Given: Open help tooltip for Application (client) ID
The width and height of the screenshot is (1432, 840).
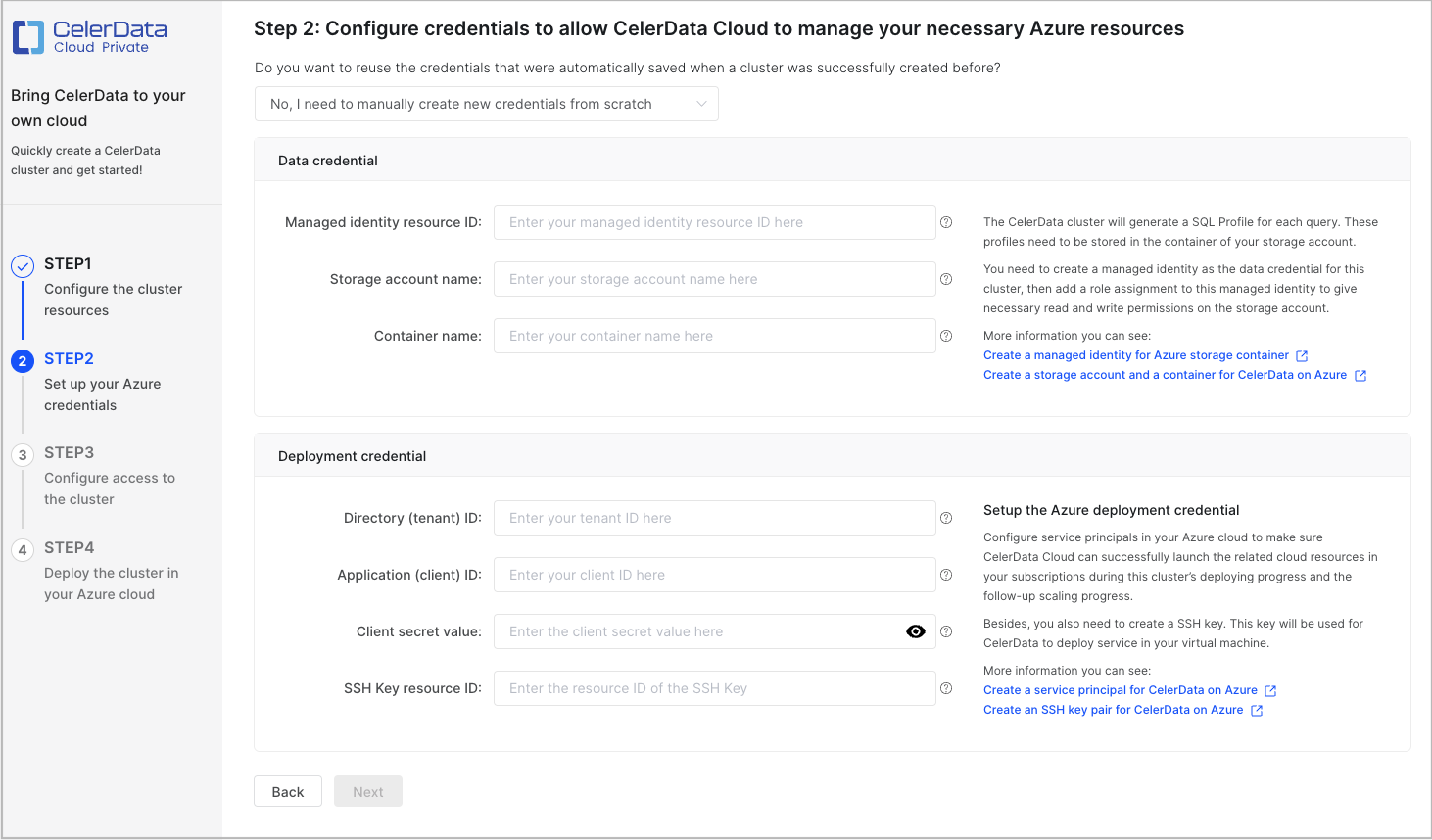Looking at the screenshot, I should tap(945, 575).
